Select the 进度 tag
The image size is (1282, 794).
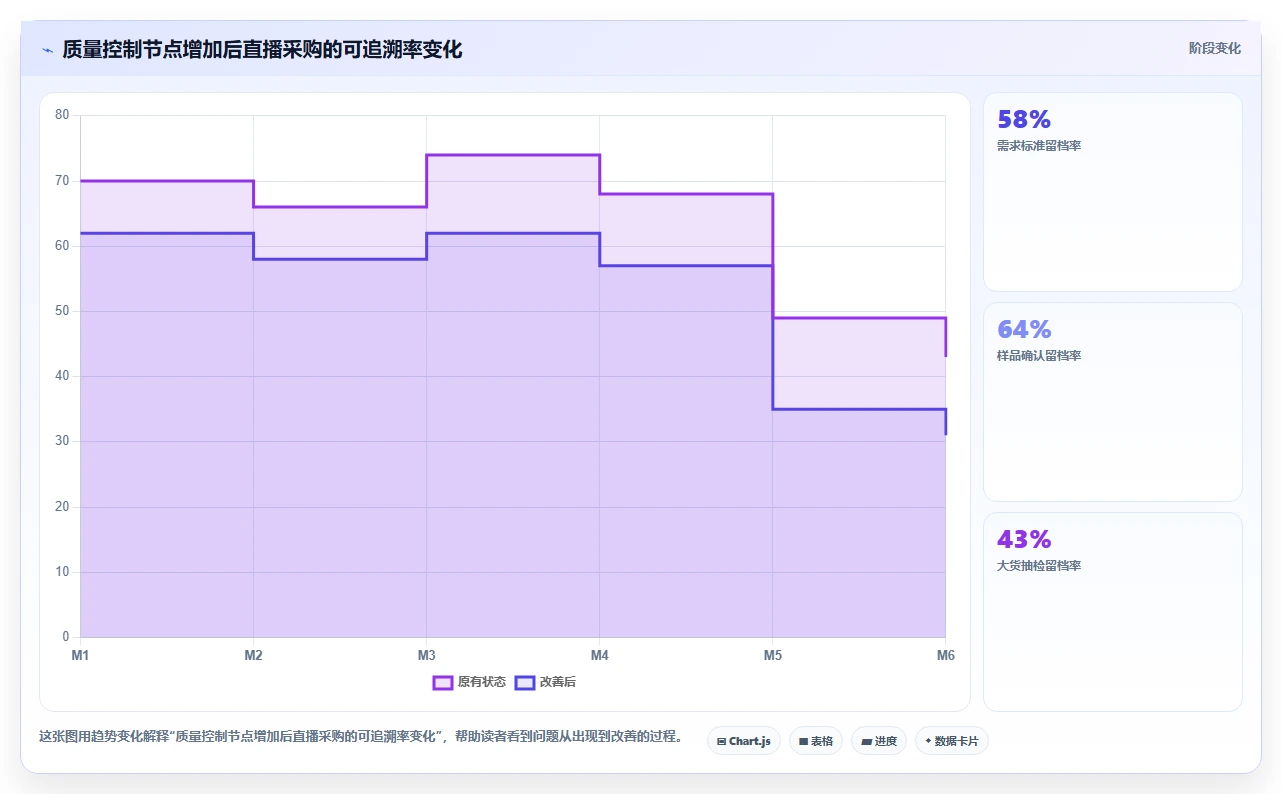[x=879, y=741]
